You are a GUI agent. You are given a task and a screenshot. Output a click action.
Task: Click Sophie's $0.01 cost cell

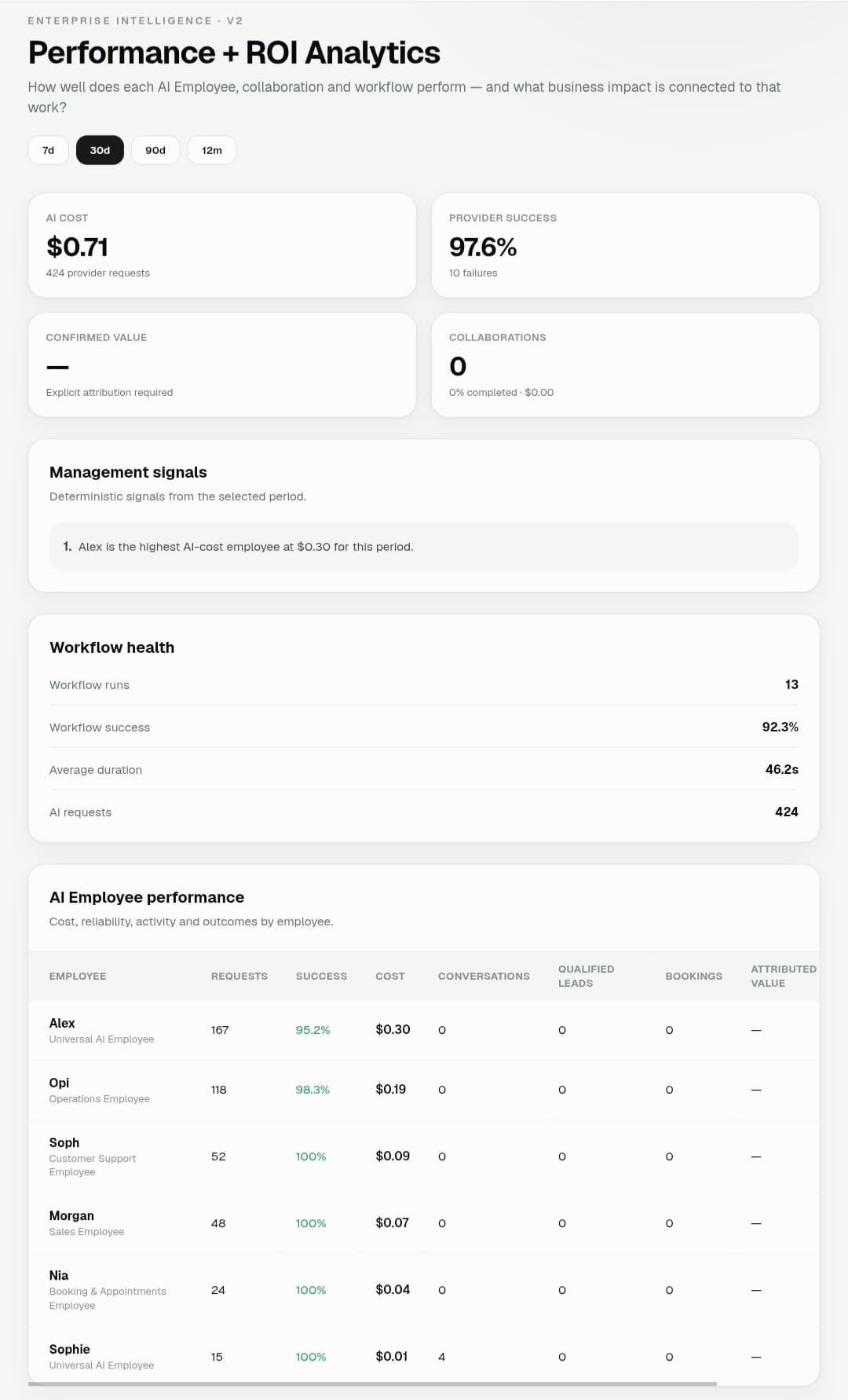[x=392, y=1356]
